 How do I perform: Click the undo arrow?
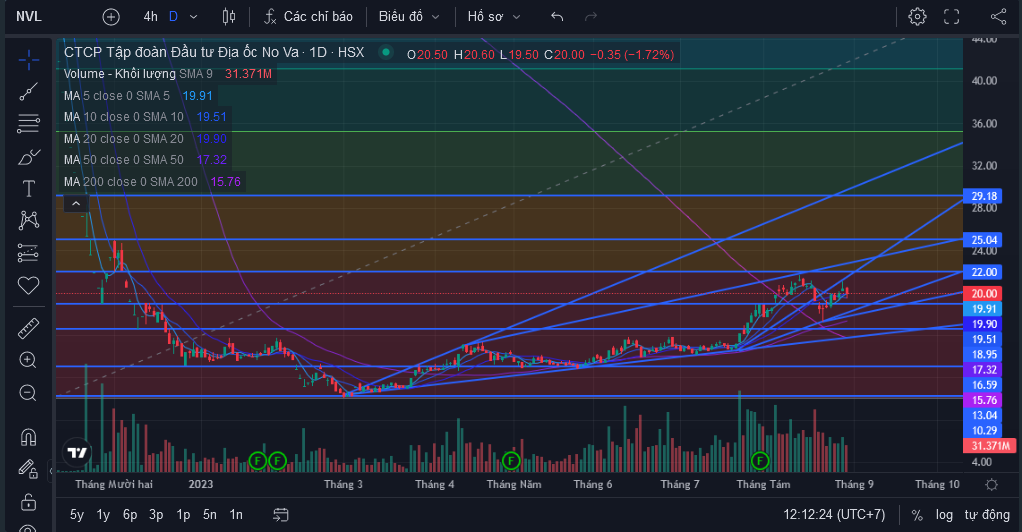coord(557,17)
